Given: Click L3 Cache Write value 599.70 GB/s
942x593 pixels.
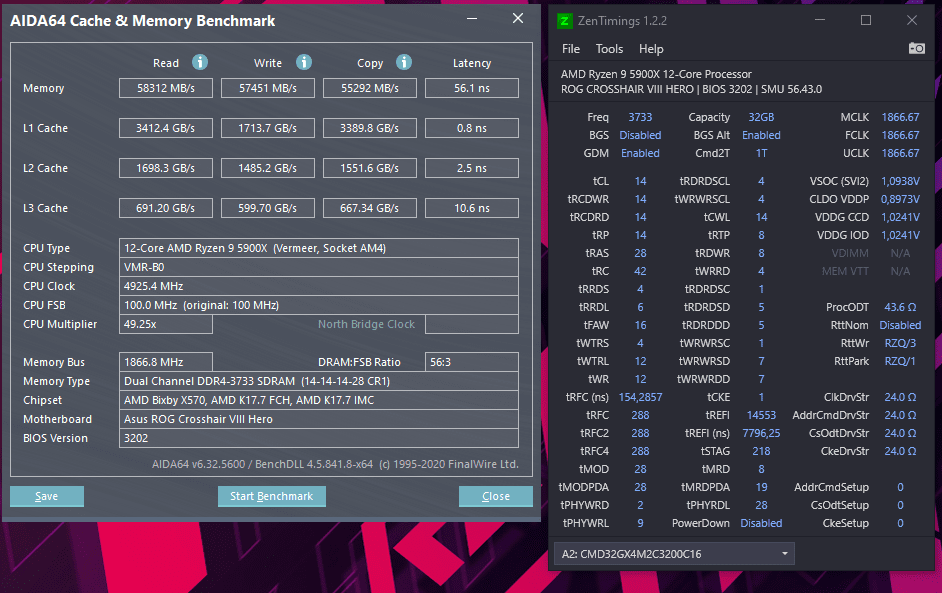Looking at the screenshot, I should [268, 208].
